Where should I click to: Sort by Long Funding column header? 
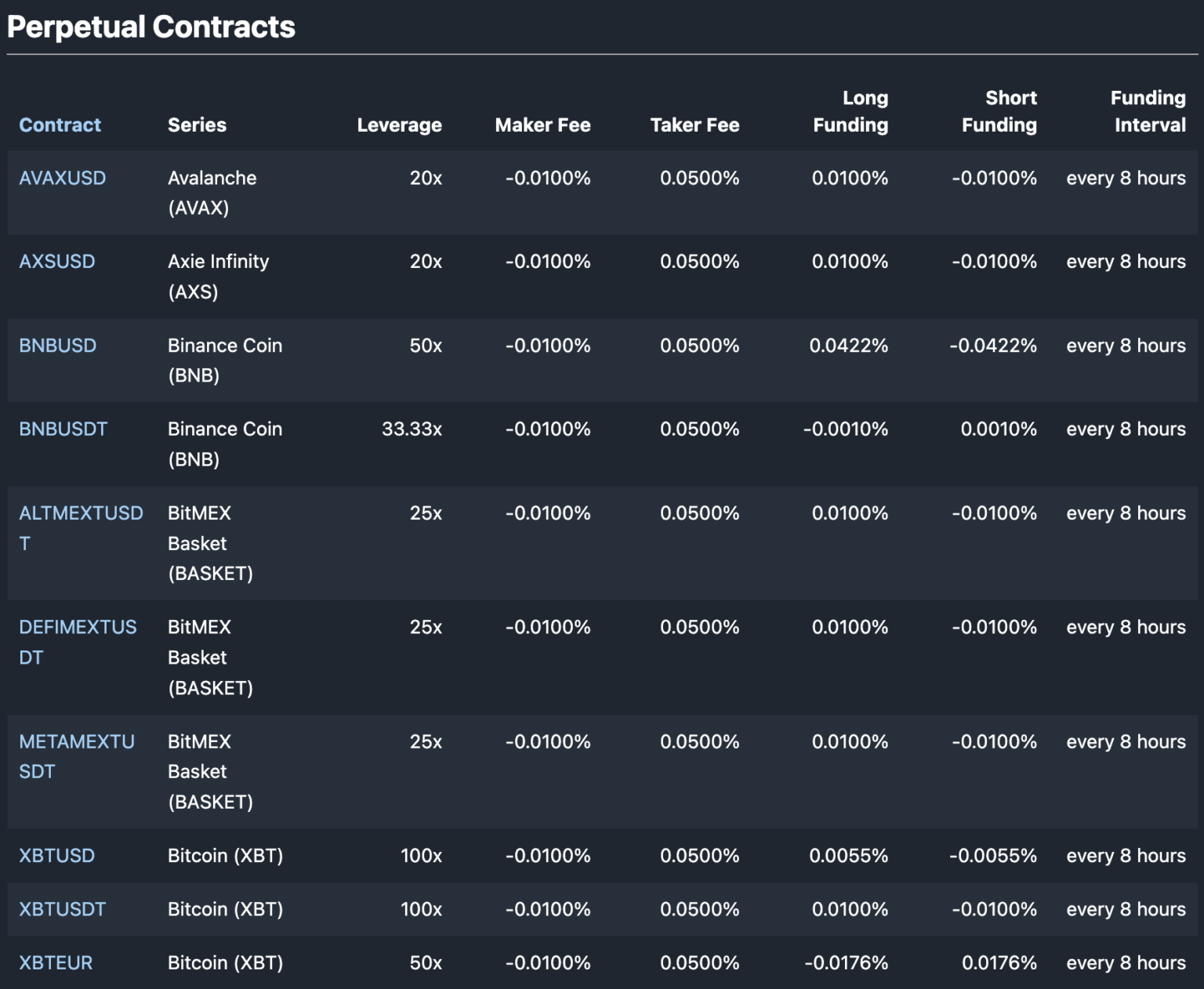click(850, 111)
